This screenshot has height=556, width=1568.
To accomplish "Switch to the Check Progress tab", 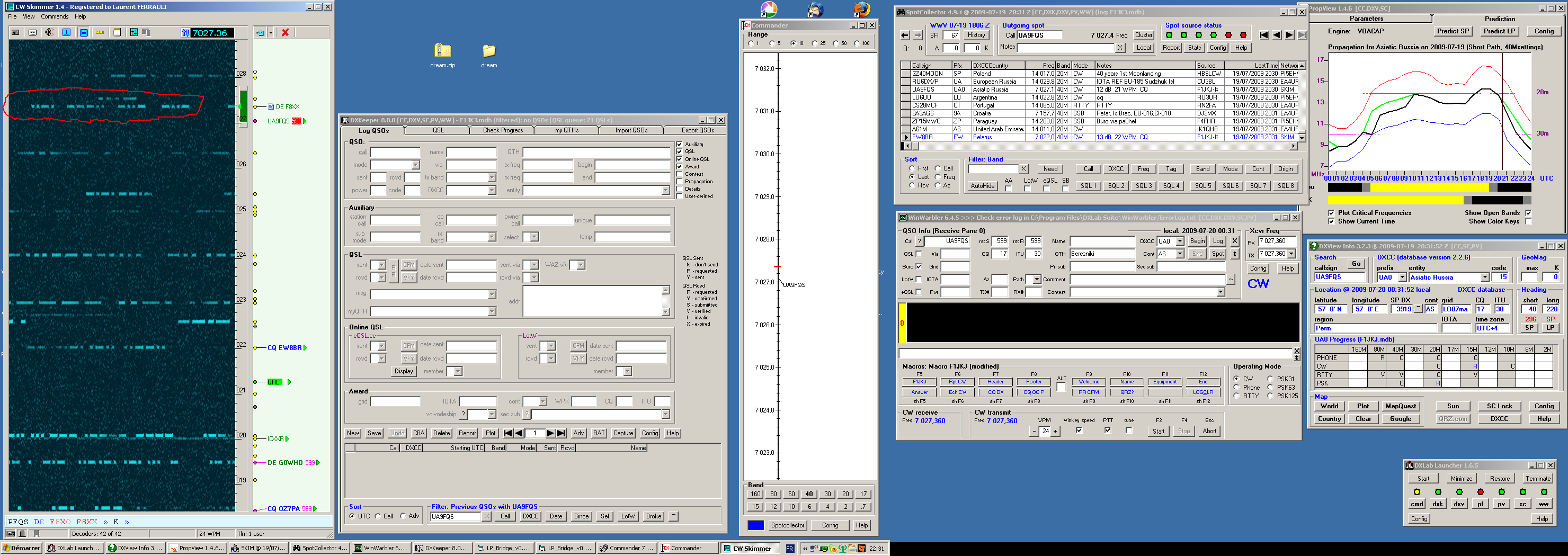I will pyautogui.click(x=502, y=130).
